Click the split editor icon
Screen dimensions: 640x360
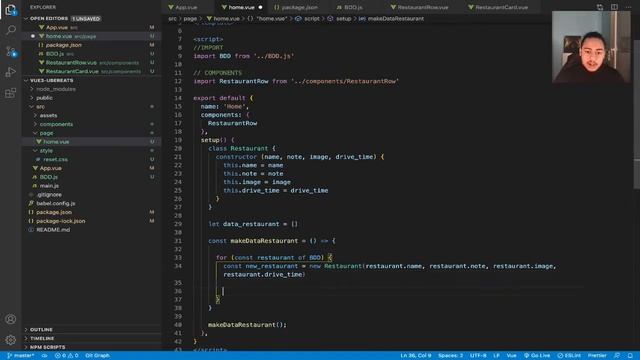pos(614,7)
